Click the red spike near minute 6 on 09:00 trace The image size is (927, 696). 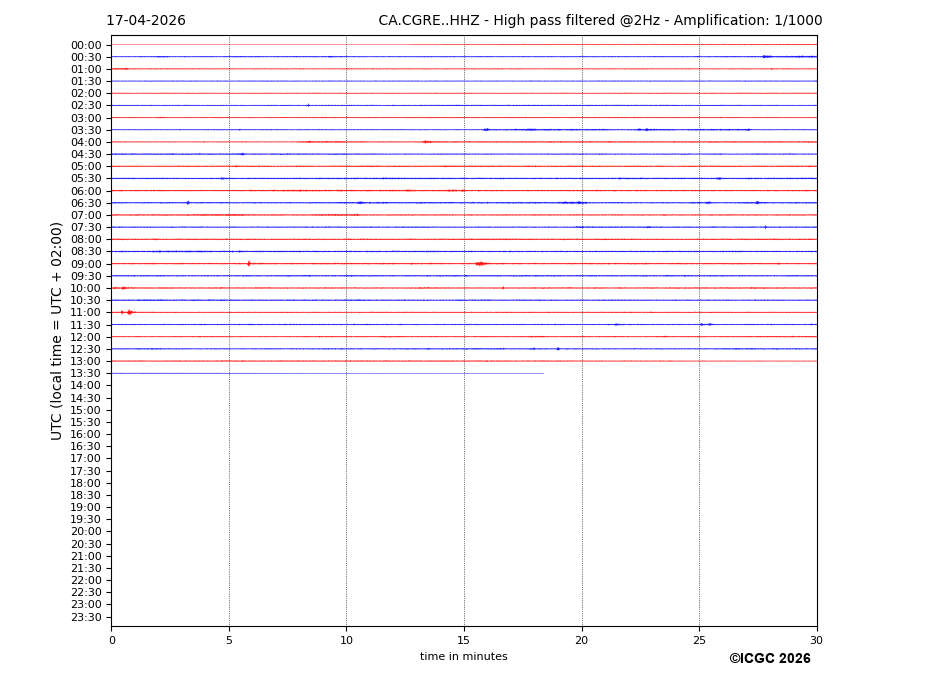point(249,264)
